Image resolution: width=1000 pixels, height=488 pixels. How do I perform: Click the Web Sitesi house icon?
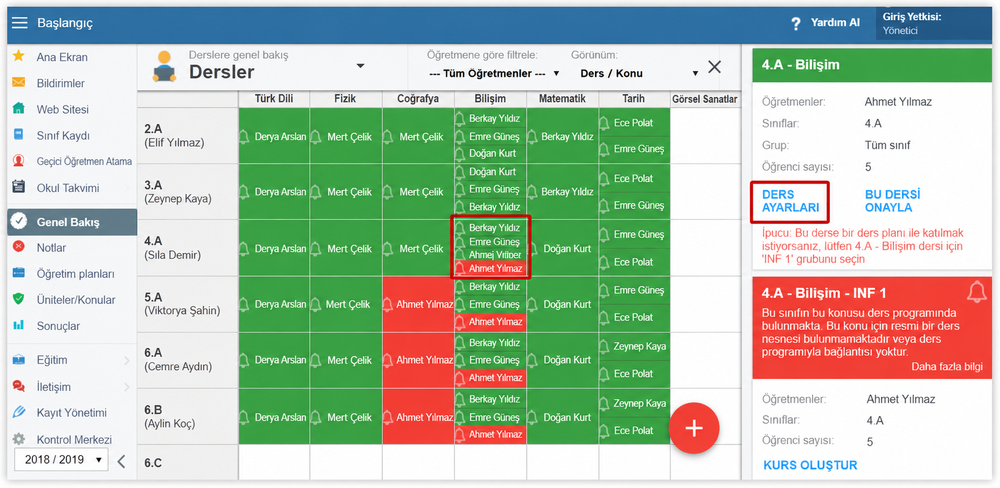tap(18, 109)
